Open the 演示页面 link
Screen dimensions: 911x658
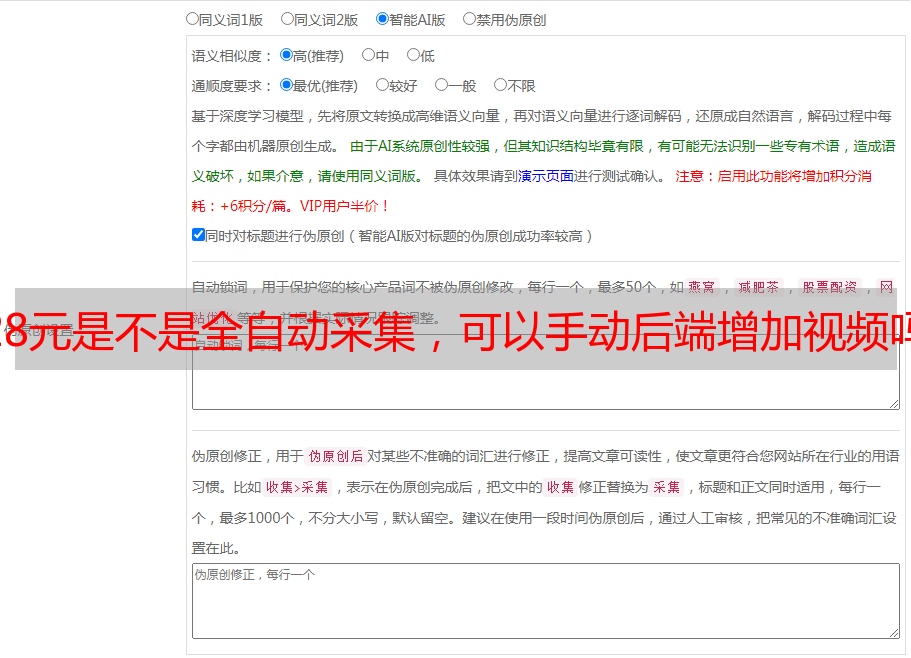(546, 176)
